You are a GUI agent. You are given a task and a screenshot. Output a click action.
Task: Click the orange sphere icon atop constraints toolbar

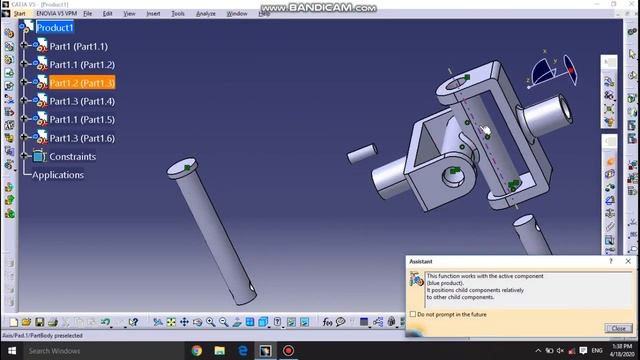610,161
